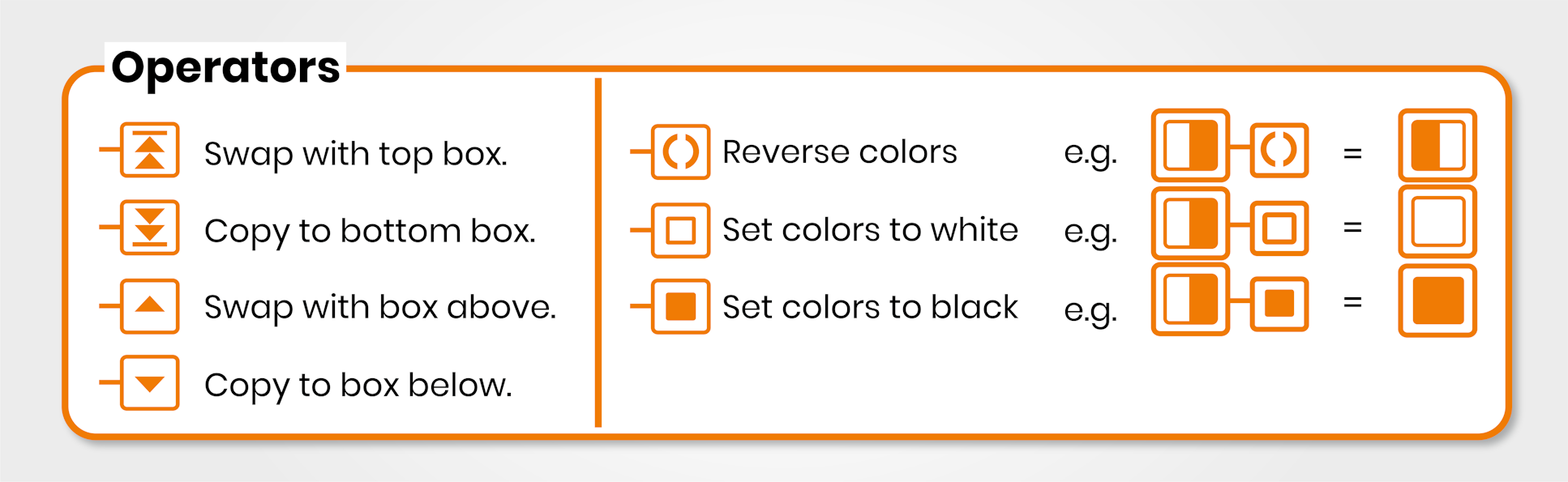Viewport: 1568px width, 482px height.
Task: Click the 'Copy to box below.' label
Action: (358, 386)
